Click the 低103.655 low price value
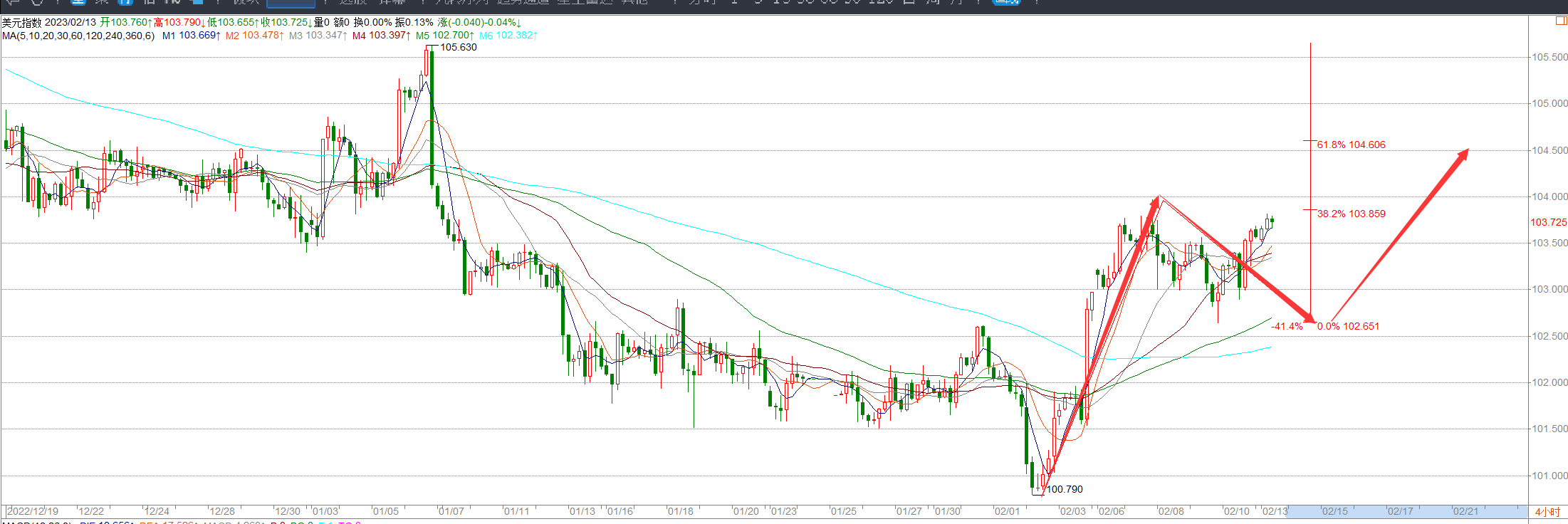Viewport: 1568px width, 524px height. 233,22
